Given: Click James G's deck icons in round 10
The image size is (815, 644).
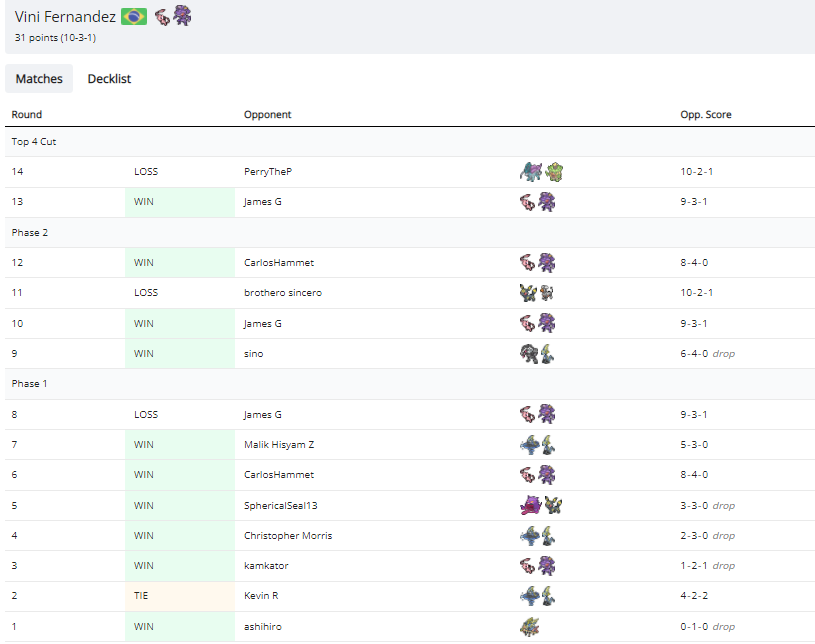Looking at the screenshot, I should tap(537, 323).
